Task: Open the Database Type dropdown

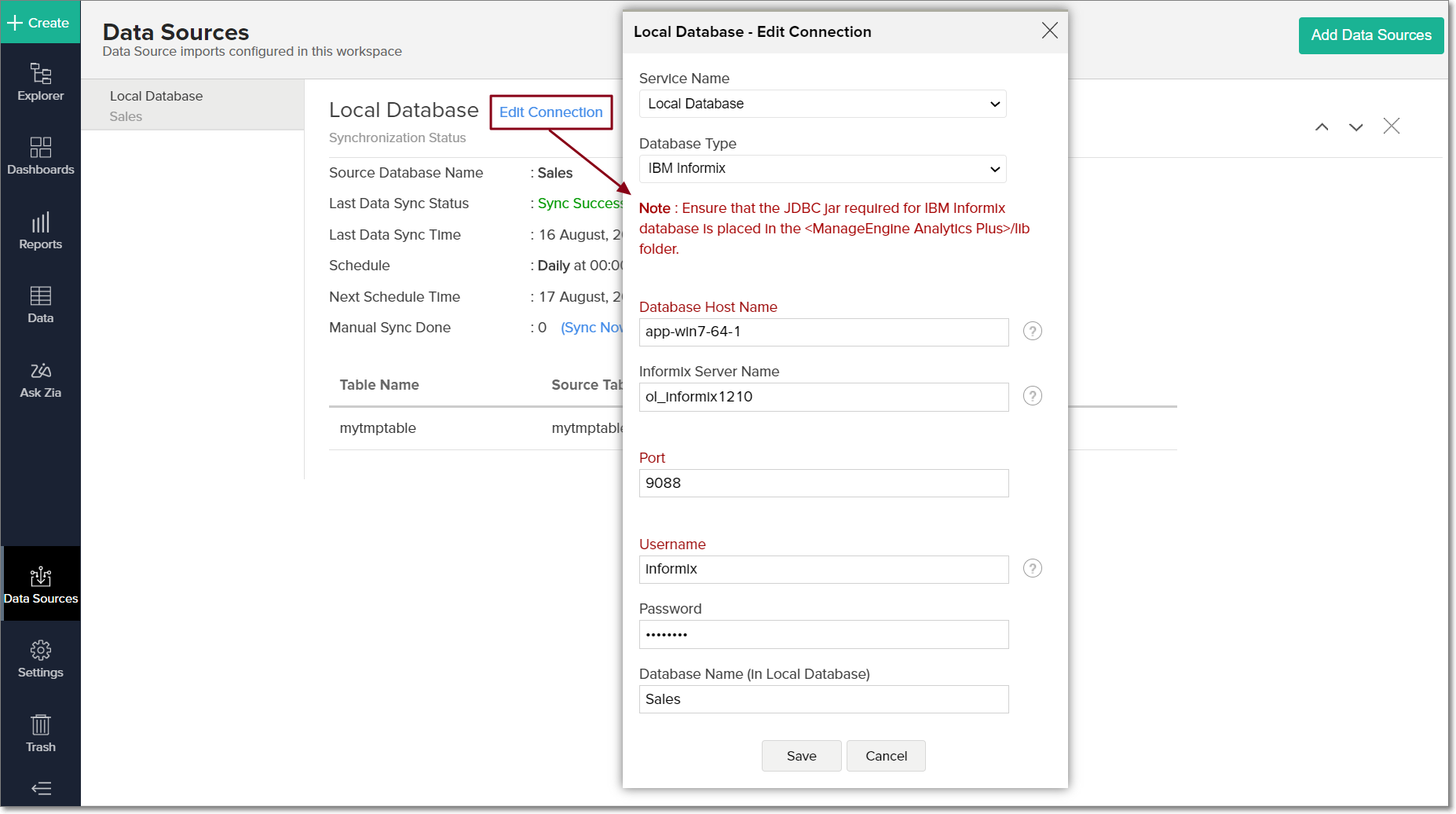Action: pyautogui.click(x=822, y=169)
